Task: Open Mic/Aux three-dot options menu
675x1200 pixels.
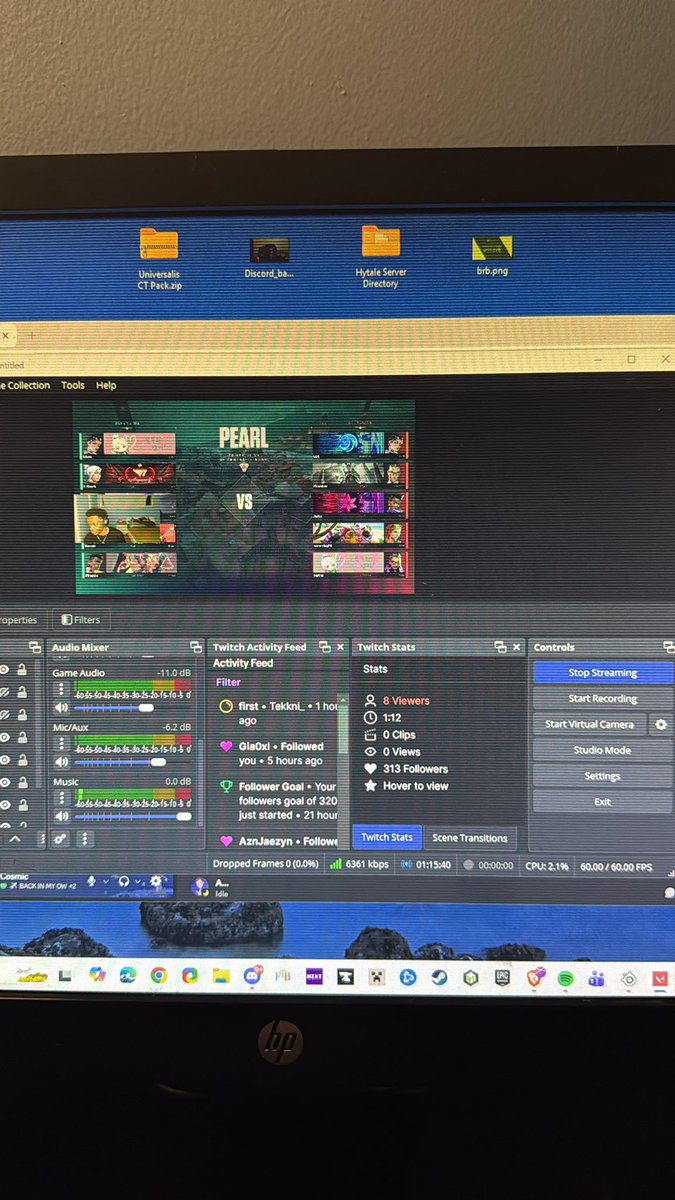Action: pos(62,745)
